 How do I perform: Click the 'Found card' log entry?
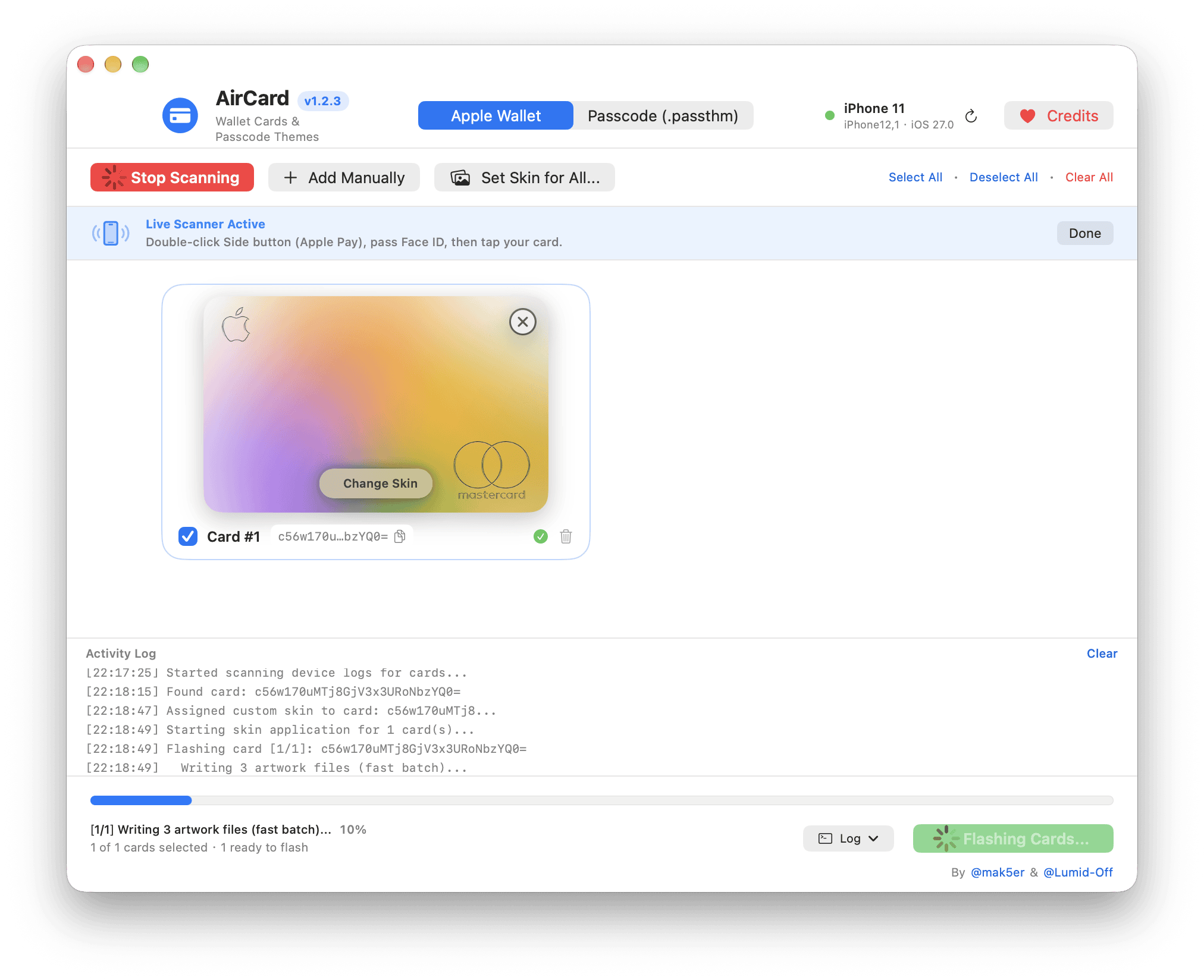click(273, 692)
